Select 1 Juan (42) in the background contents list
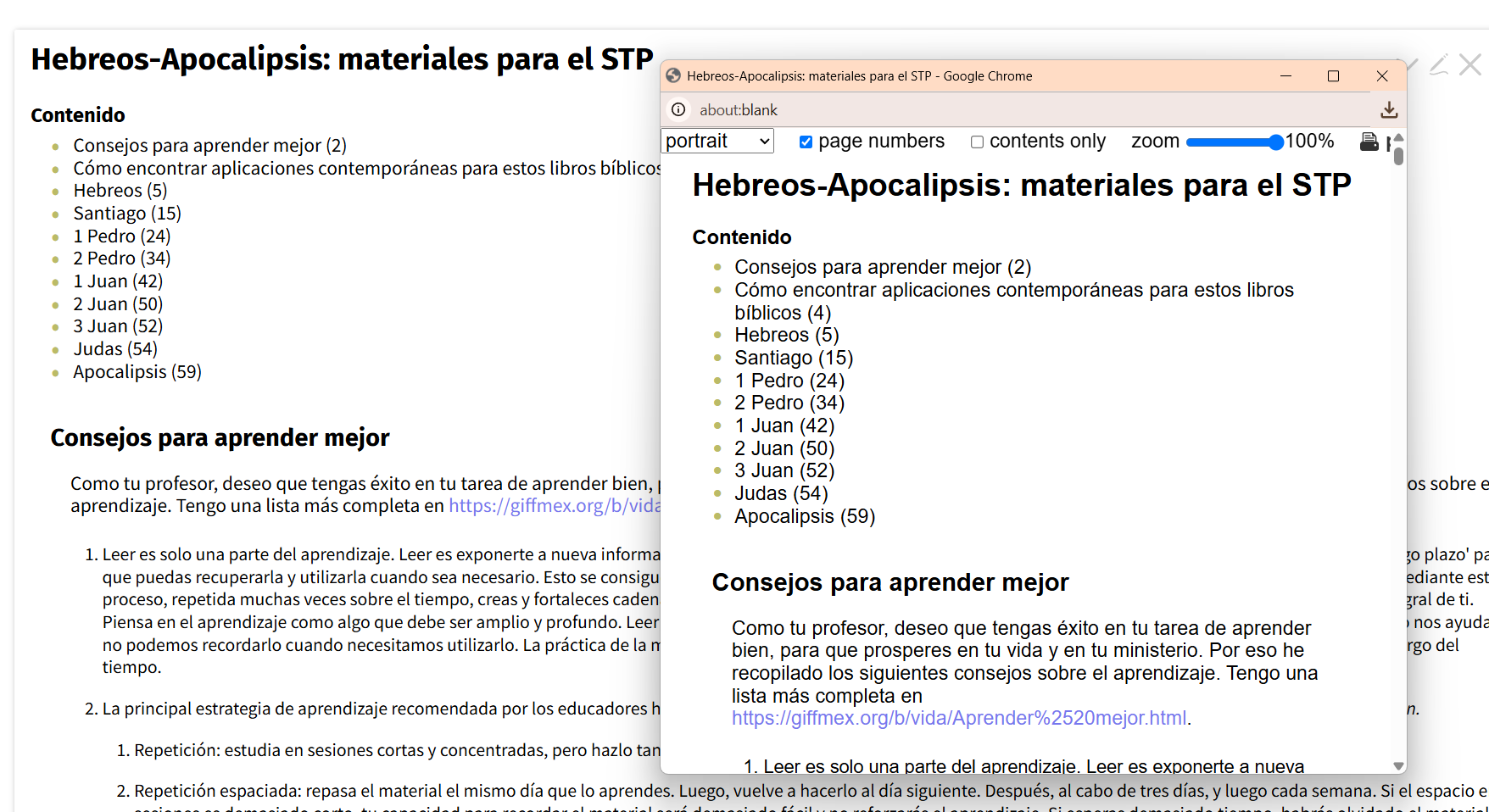The height and width of the screenshot is (812, 1489). 117,281
